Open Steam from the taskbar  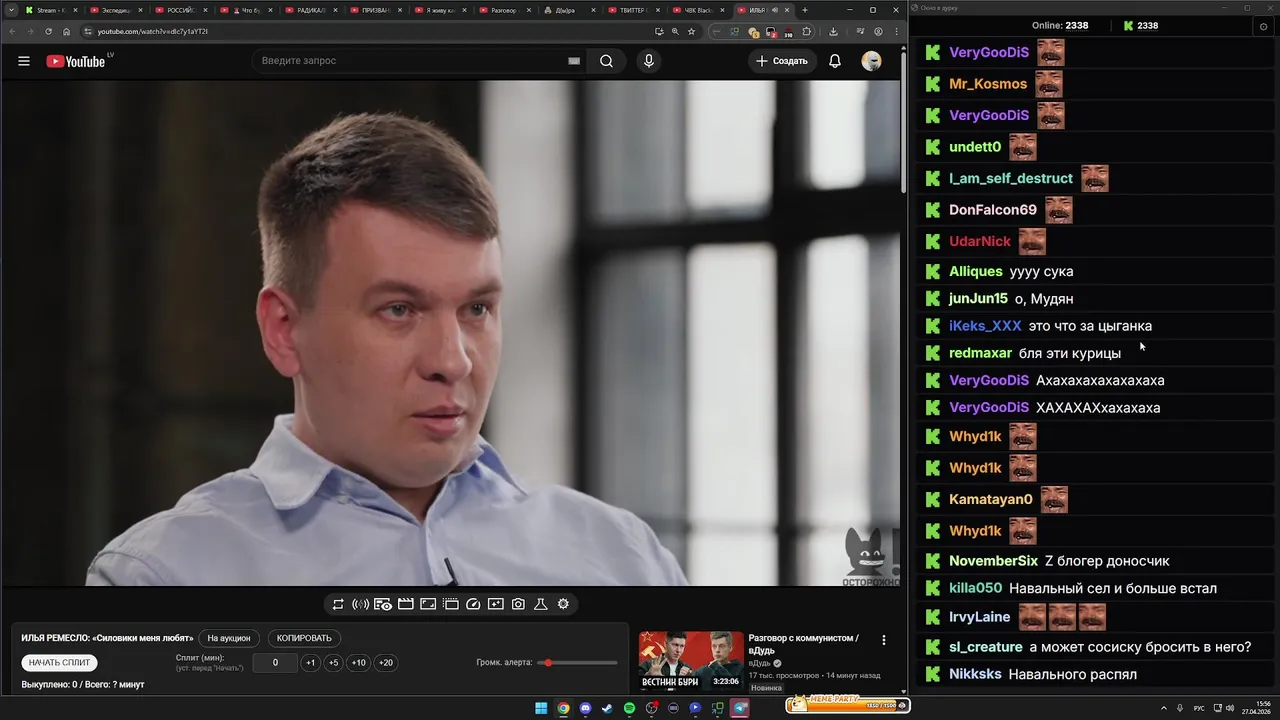[607, 708]
